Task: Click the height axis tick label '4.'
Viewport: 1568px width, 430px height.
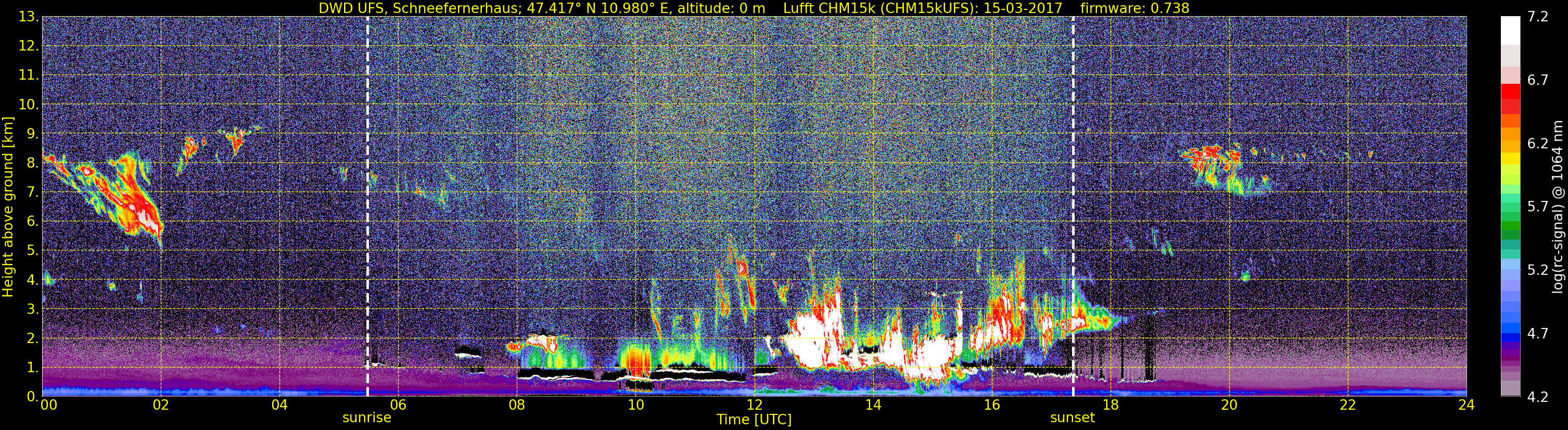Action: click(x=33, y=280)
